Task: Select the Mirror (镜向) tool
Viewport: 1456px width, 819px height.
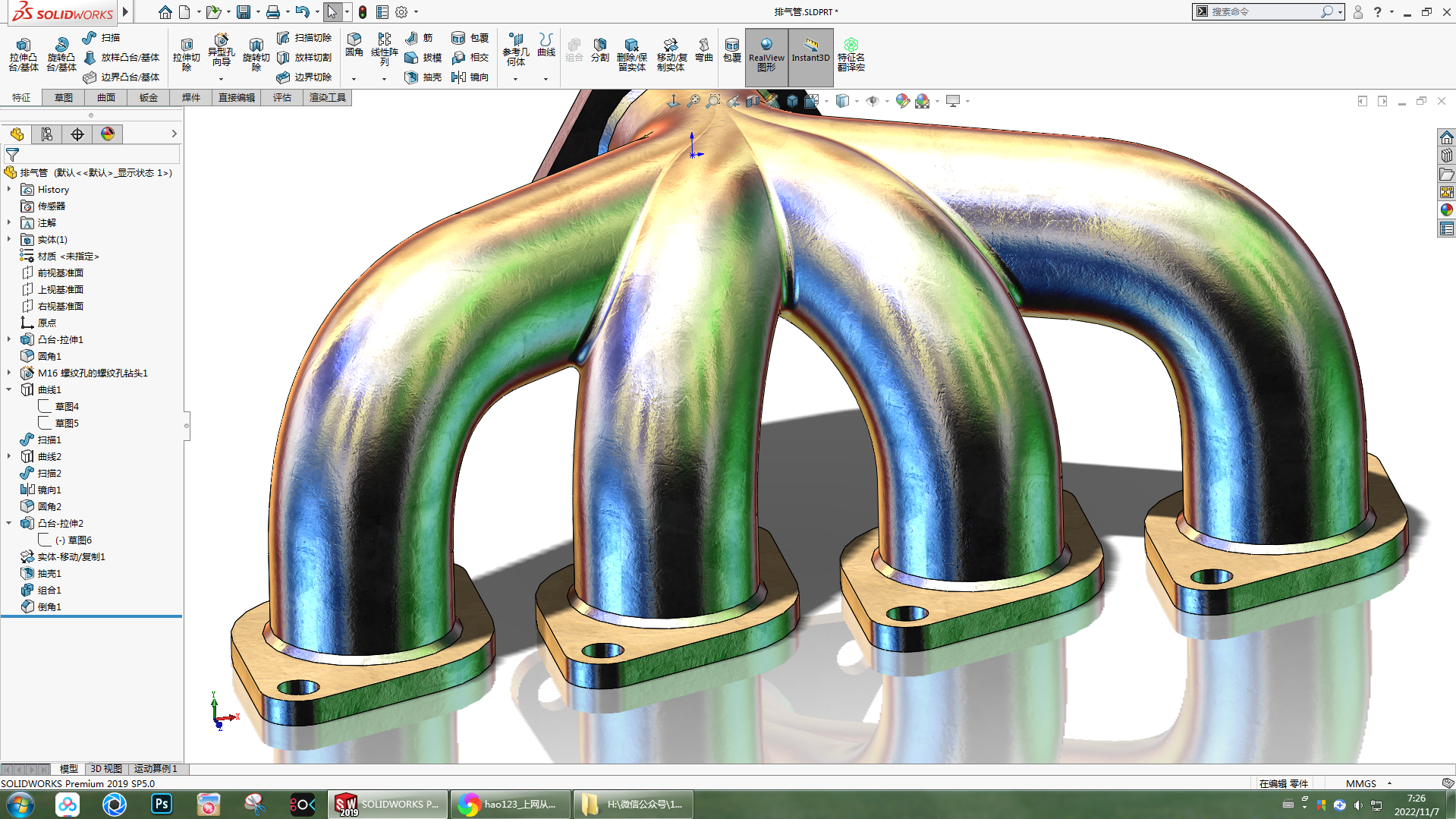Action: click(470, 77)
